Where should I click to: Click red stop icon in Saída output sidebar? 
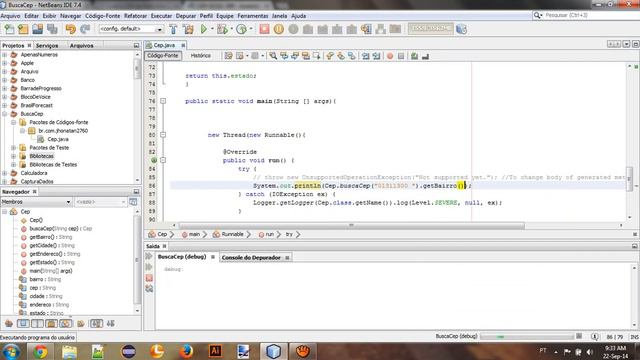pos(149,278)
